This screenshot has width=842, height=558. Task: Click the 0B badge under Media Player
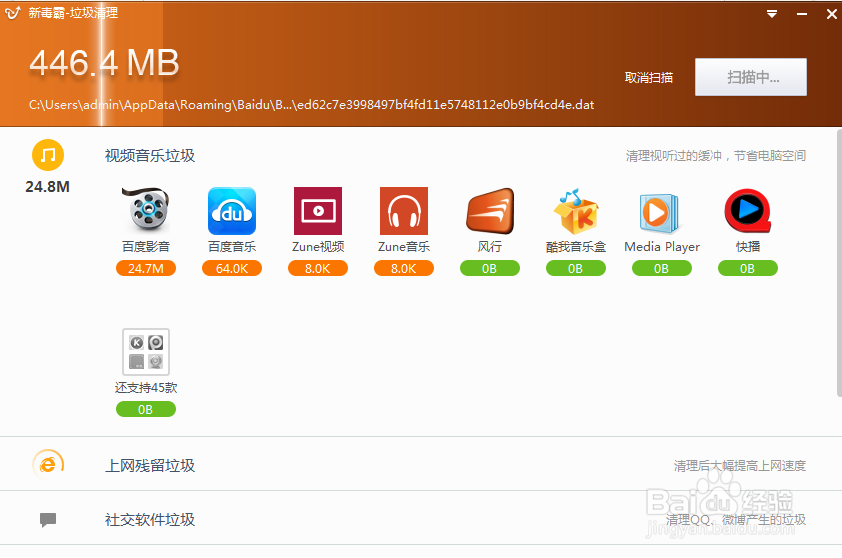coord(662,268)
